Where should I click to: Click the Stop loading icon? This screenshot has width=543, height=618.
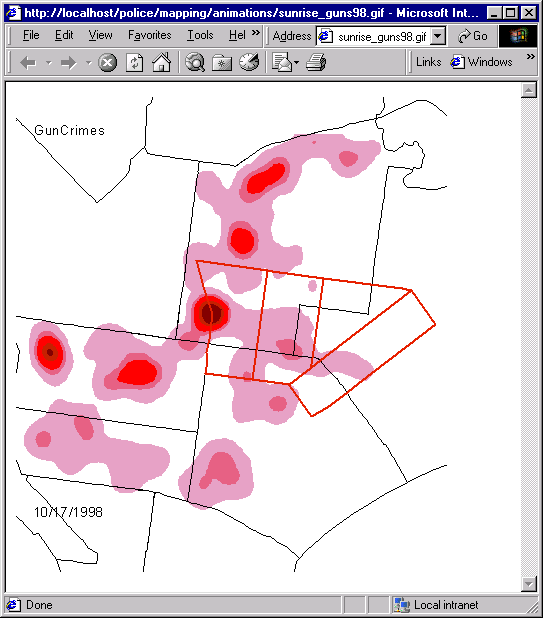click(x=107, y=62)
